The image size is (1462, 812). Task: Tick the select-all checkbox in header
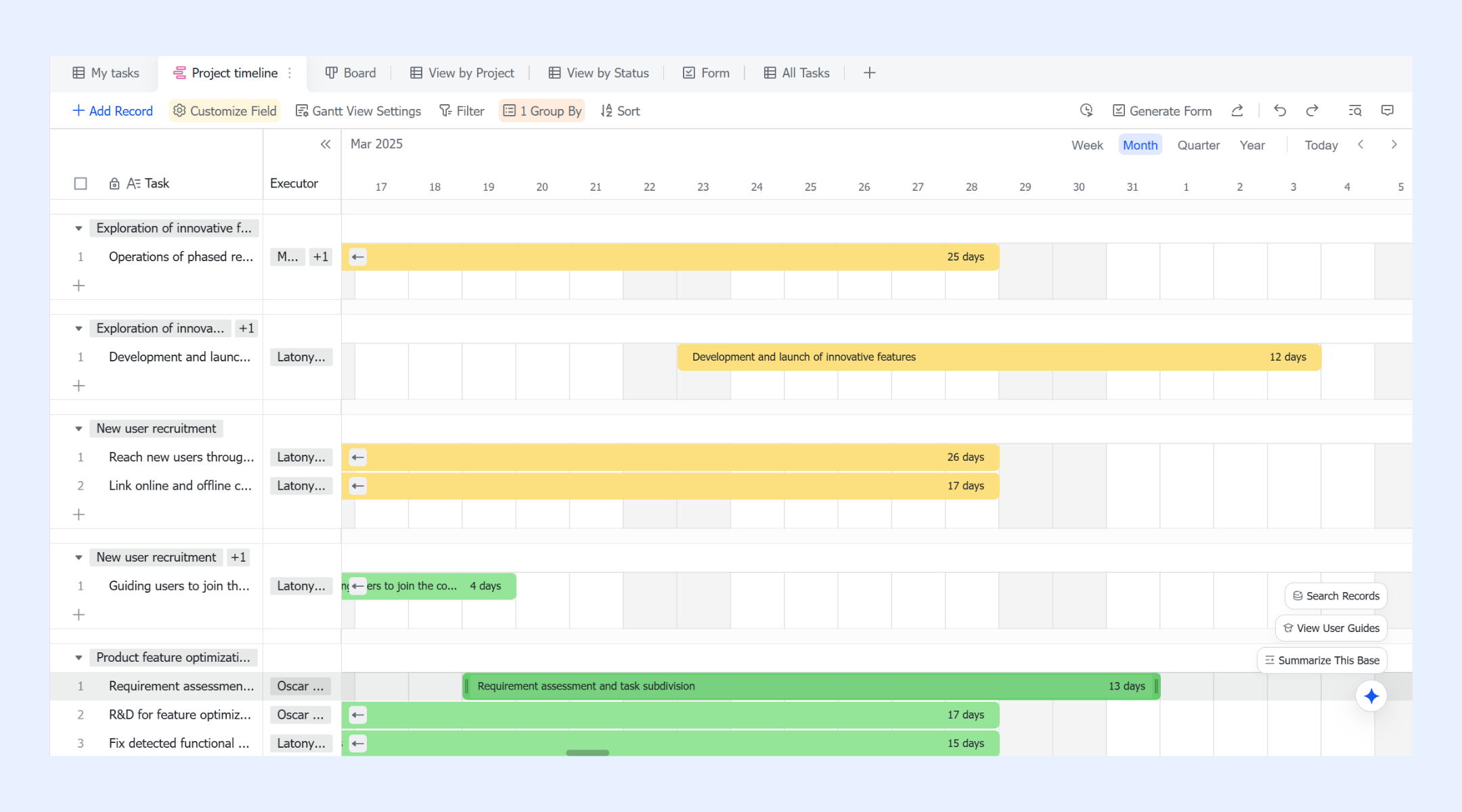pos(81,183)
